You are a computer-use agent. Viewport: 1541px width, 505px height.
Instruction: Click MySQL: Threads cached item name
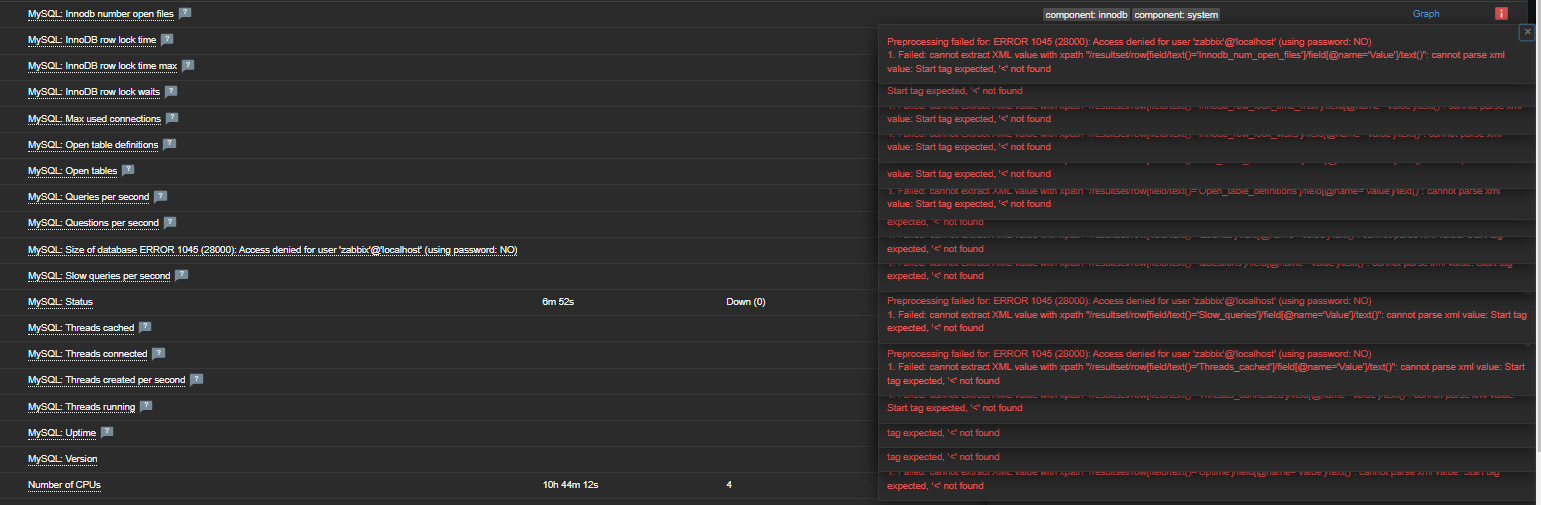(x=81, y=328)
